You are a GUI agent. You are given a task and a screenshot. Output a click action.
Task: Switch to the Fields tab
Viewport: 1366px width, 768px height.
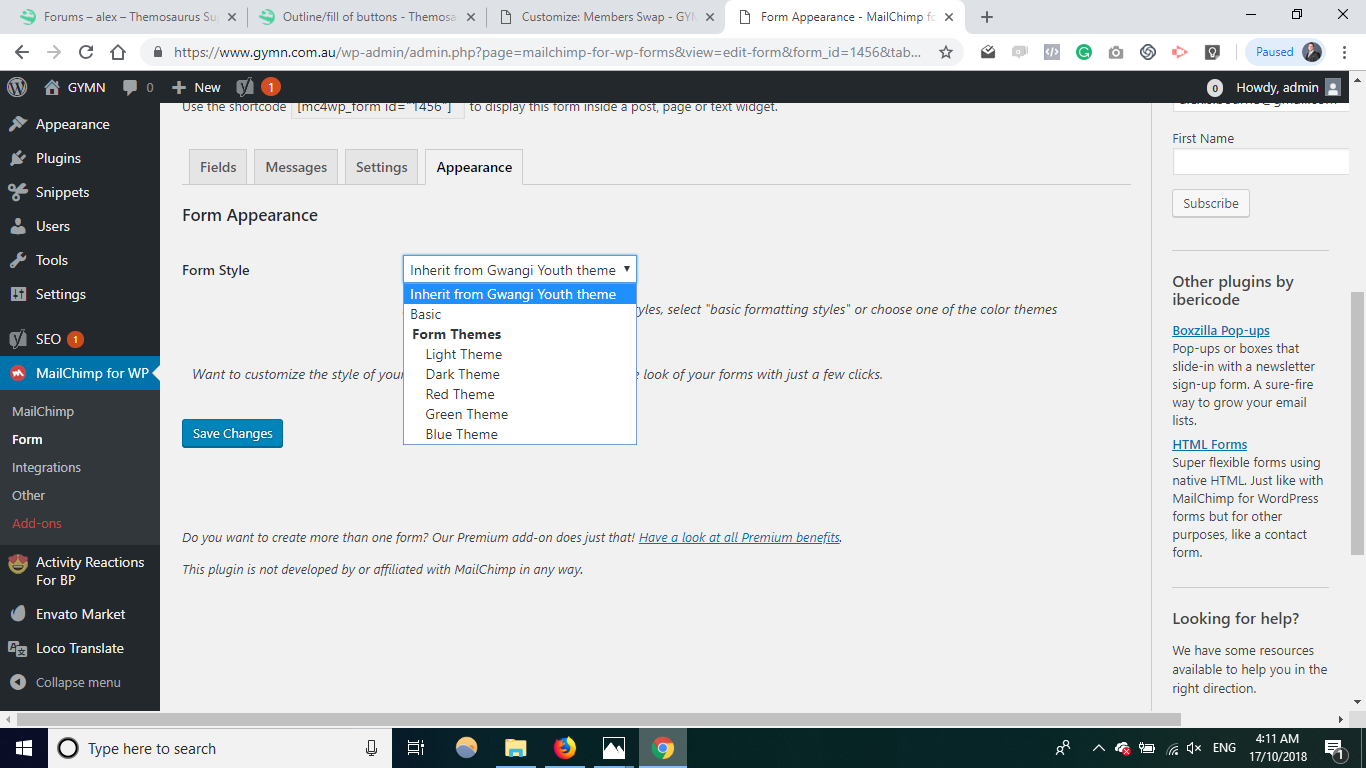point(218,167)
